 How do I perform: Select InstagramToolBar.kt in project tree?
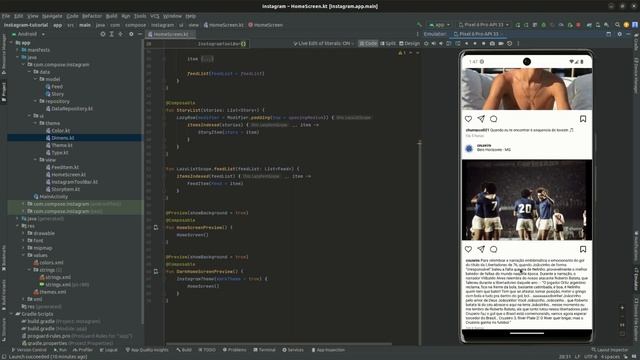(x=71, y=182)
